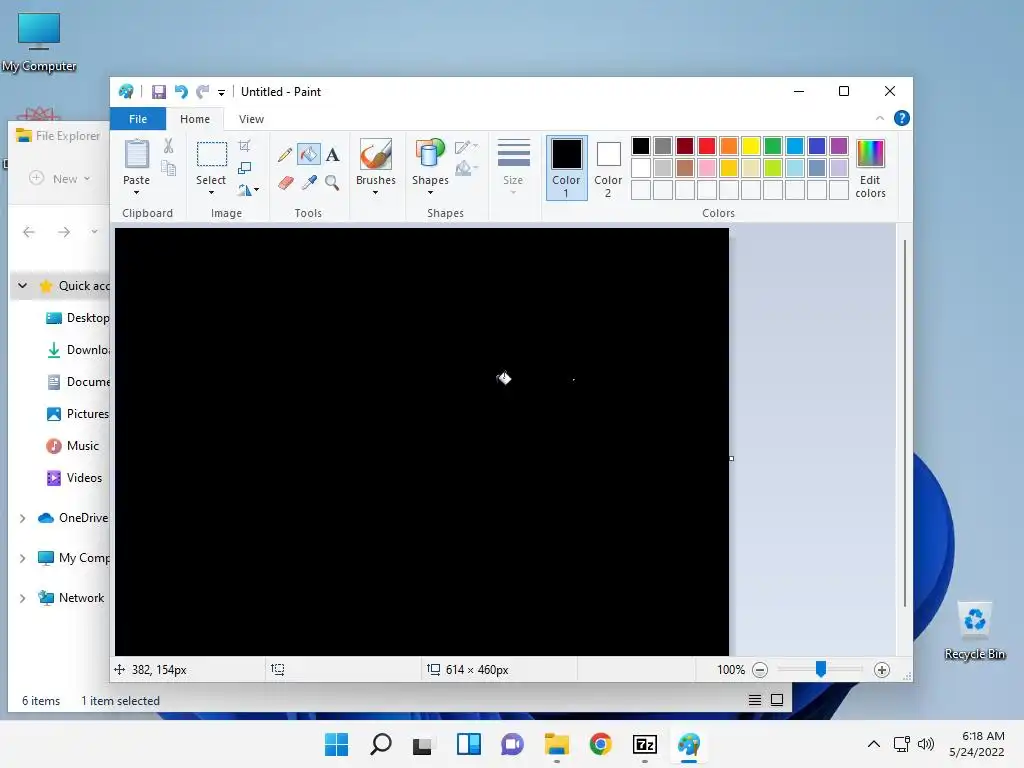Image resolution: width=1024 pixels, height=768 pixels.
Task: Pick the yellow color swatch
Action: click(751, 146)
